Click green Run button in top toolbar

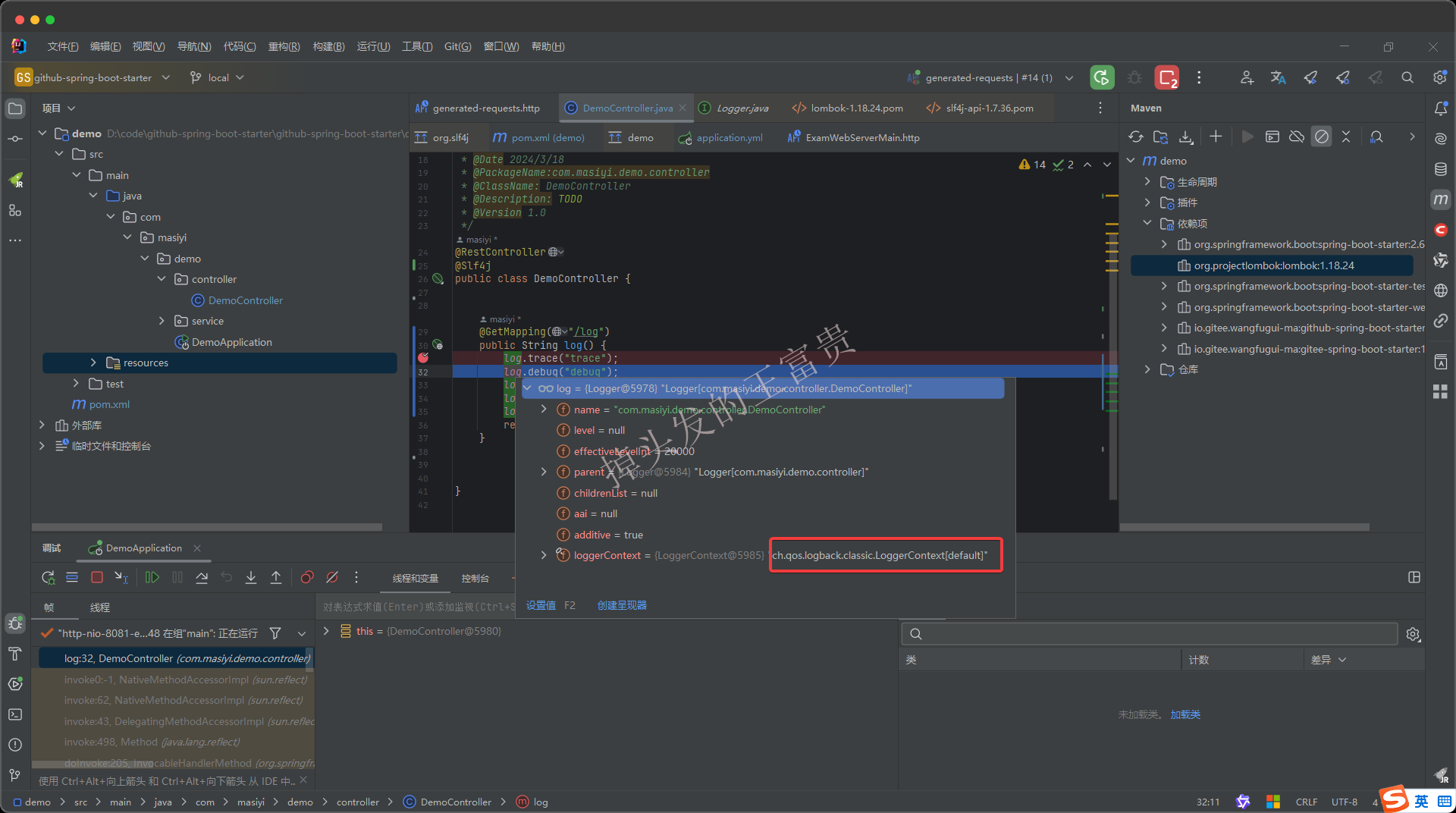pos(1102,77)
